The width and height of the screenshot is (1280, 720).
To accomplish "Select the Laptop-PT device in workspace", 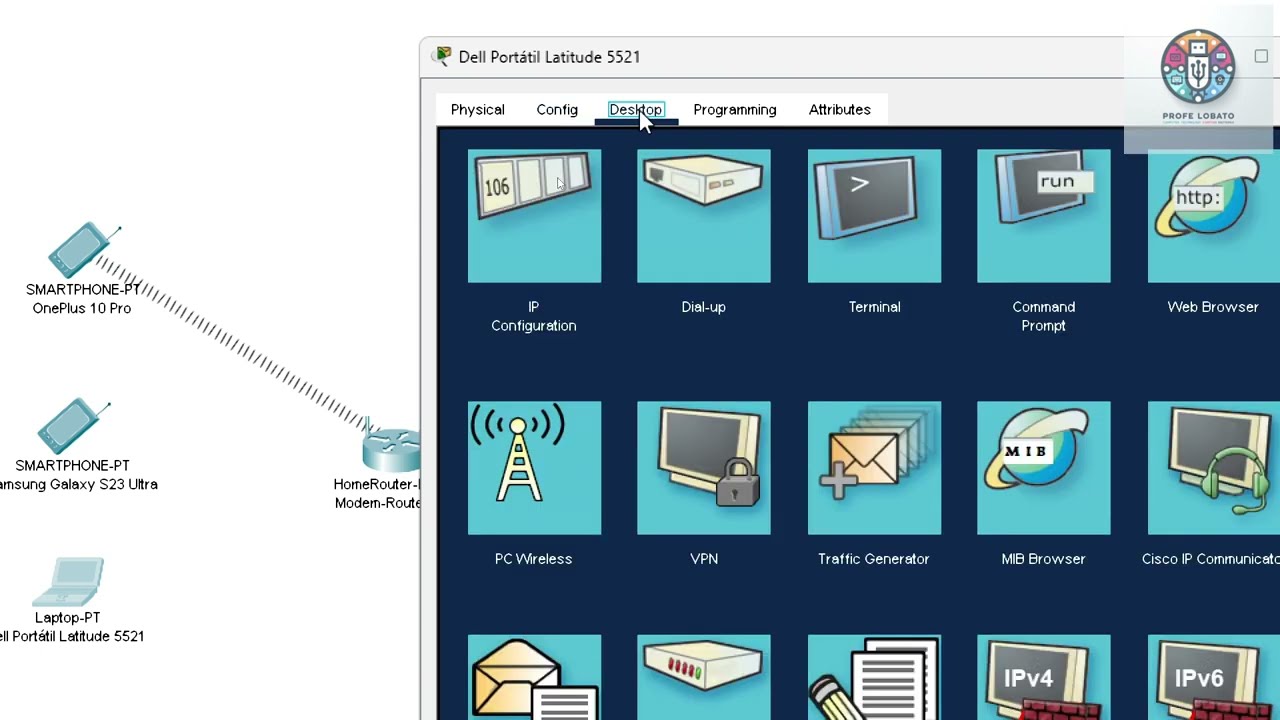I will 68,583.
